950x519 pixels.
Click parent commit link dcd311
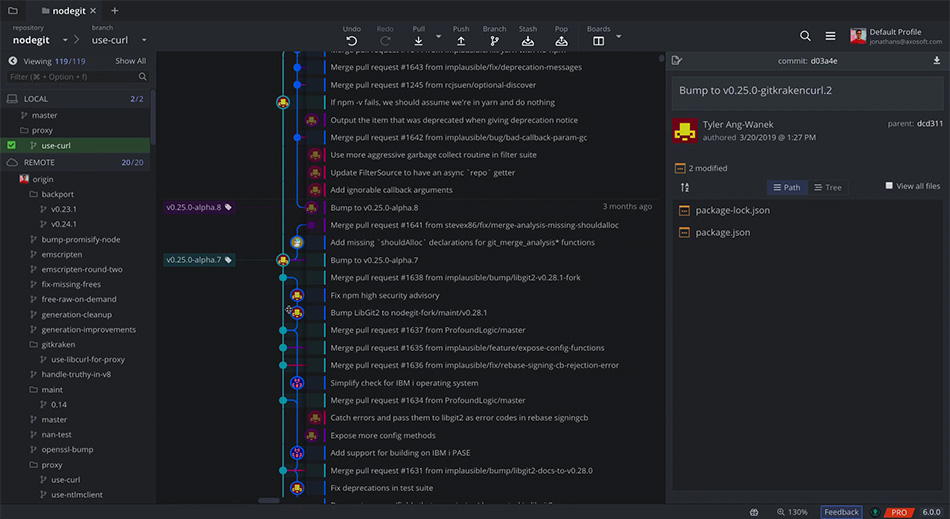point(929,124)
